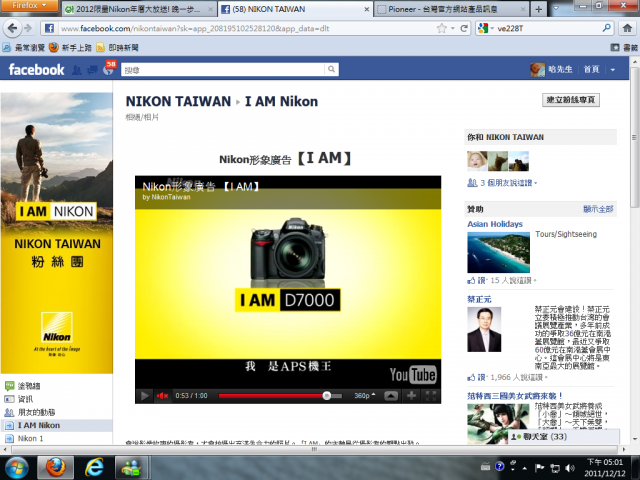Close the NIKON TAIWAN tab
This screenshot has width=640, height=480.
(x=367, y=9)
